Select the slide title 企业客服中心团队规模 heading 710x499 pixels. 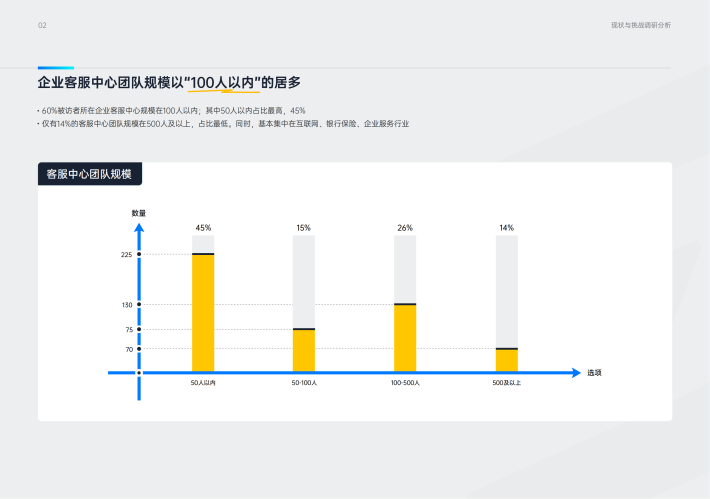169,82
